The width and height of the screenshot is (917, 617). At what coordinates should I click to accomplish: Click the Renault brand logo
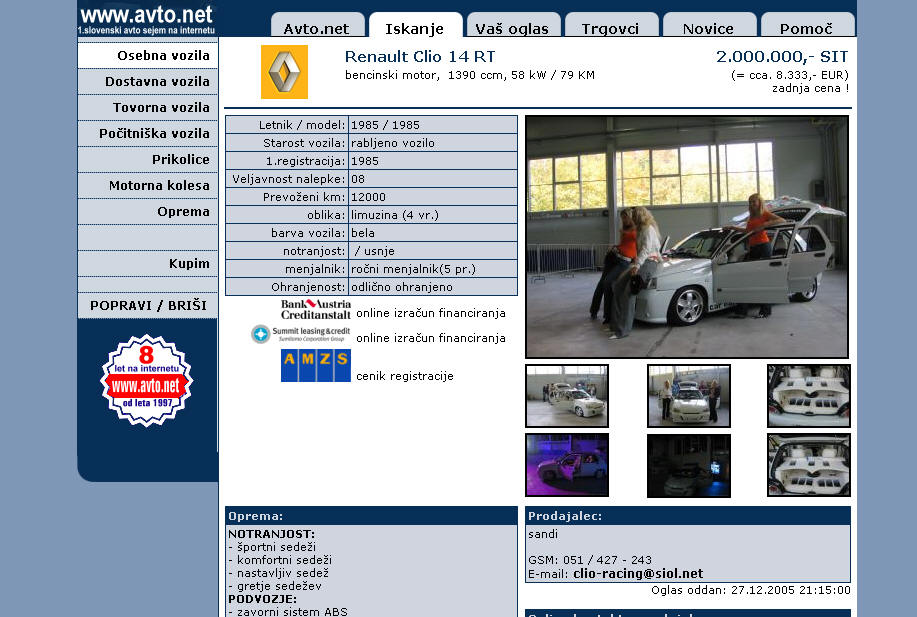point(284,72)
